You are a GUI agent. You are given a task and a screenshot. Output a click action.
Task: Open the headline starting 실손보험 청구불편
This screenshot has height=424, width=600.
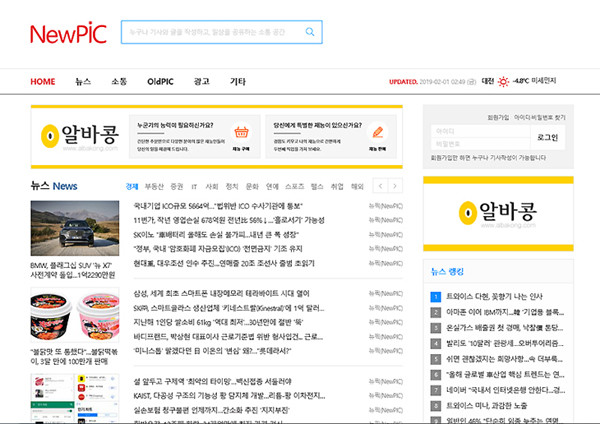click(212, 410)
